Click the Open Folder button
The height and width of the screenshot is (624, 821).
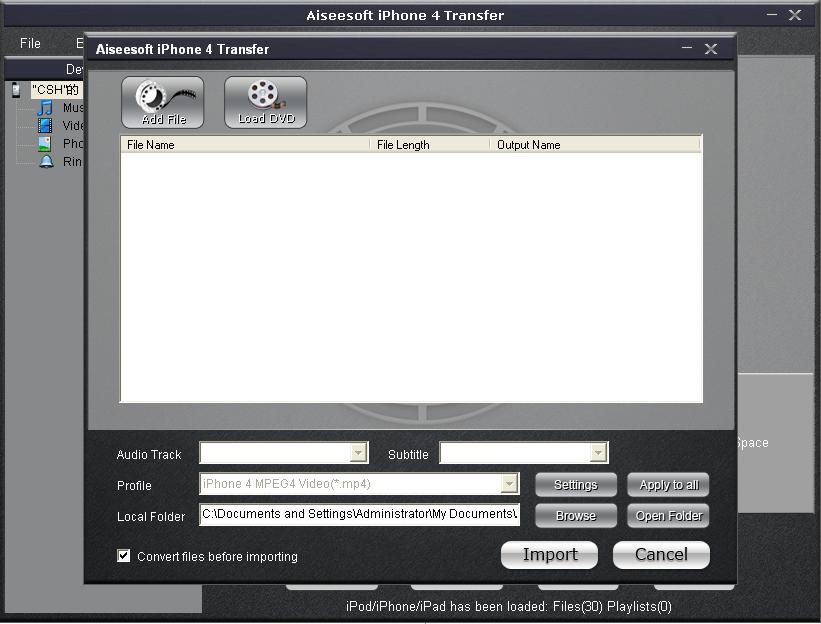tap(668, 516)
